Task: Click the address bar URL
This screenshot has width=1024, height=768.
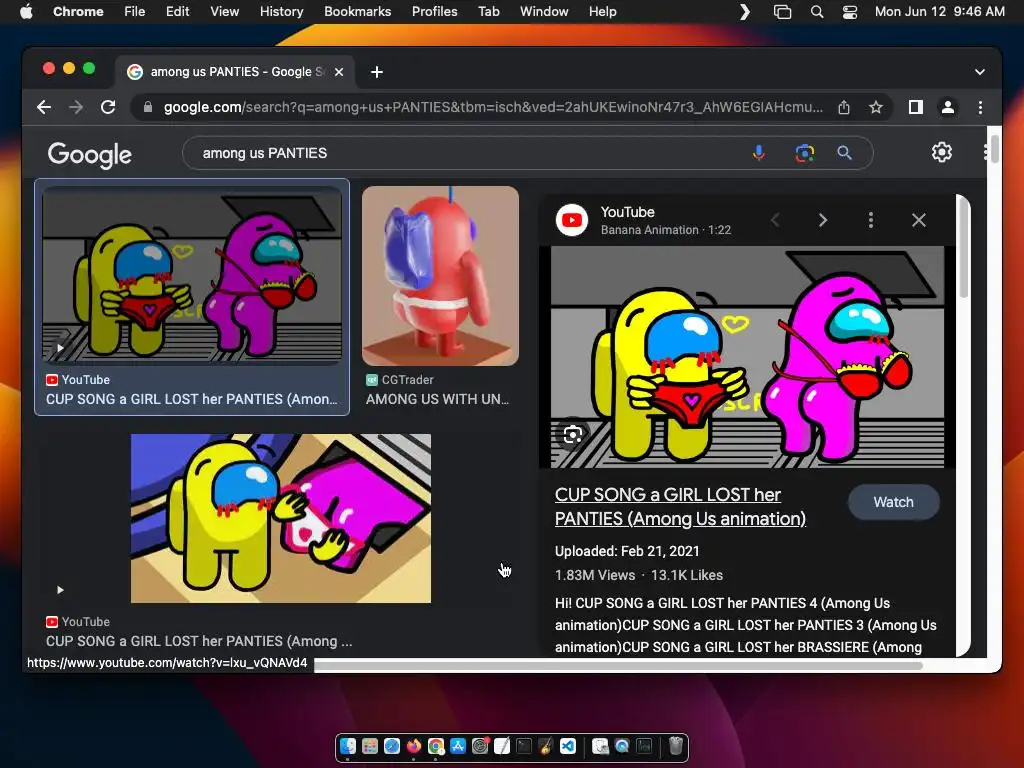Action: 493,107
